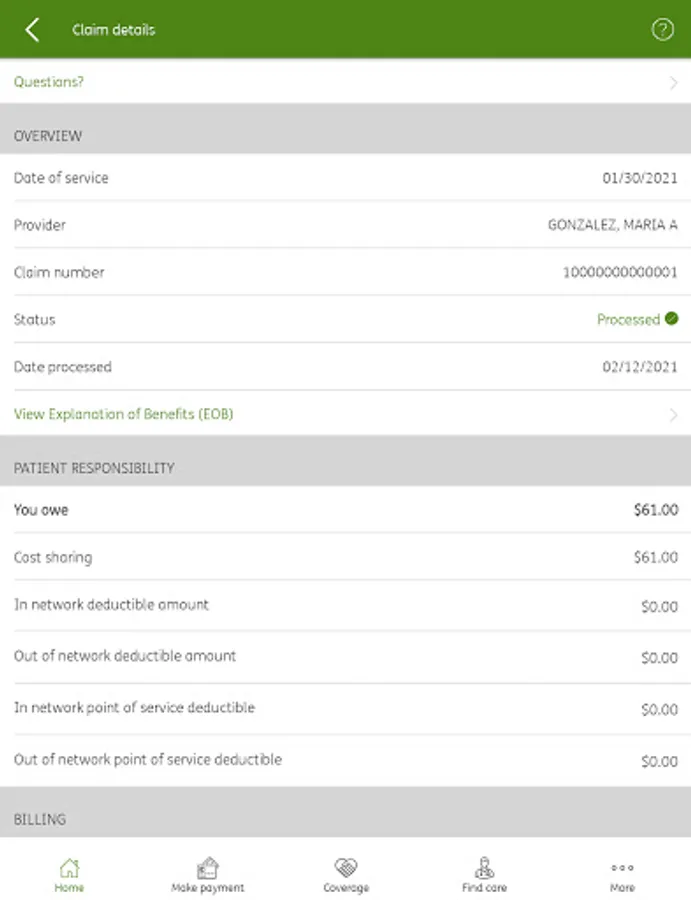Go to the Find care tab label
The image size is (691, 900).
tap(484, 888)
